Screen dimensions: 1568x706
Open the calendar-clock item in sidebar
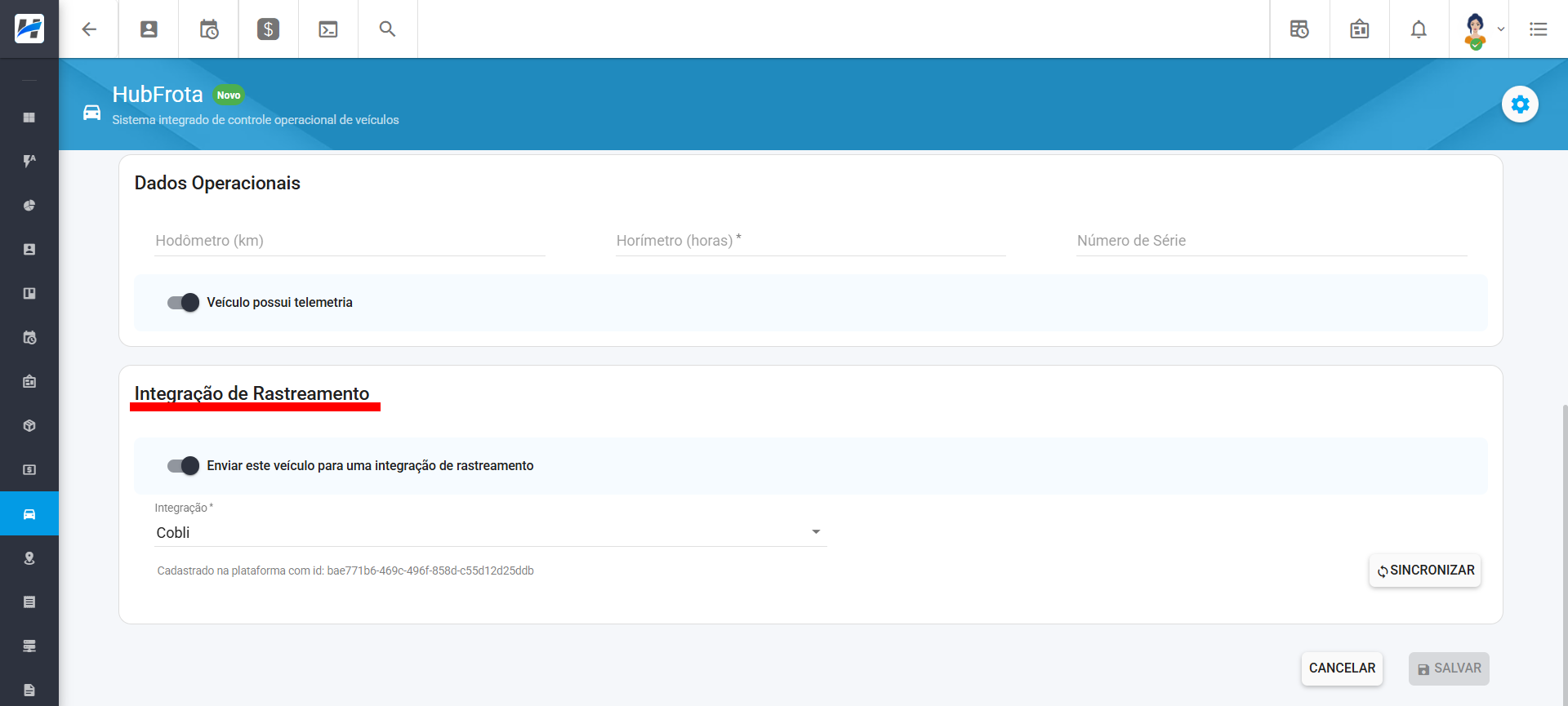(x=29, y=338)
